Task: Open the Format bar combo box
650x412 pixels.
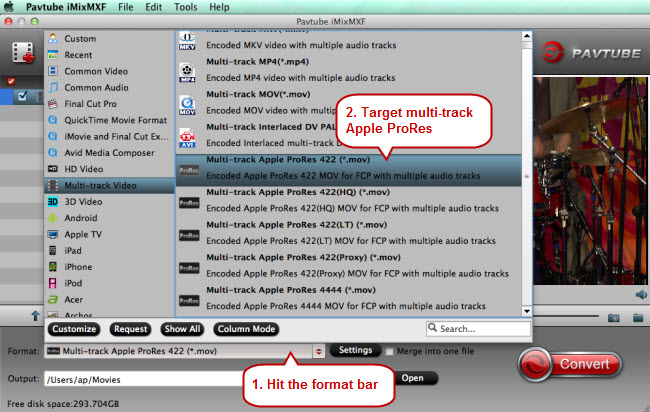Action: 184,351
